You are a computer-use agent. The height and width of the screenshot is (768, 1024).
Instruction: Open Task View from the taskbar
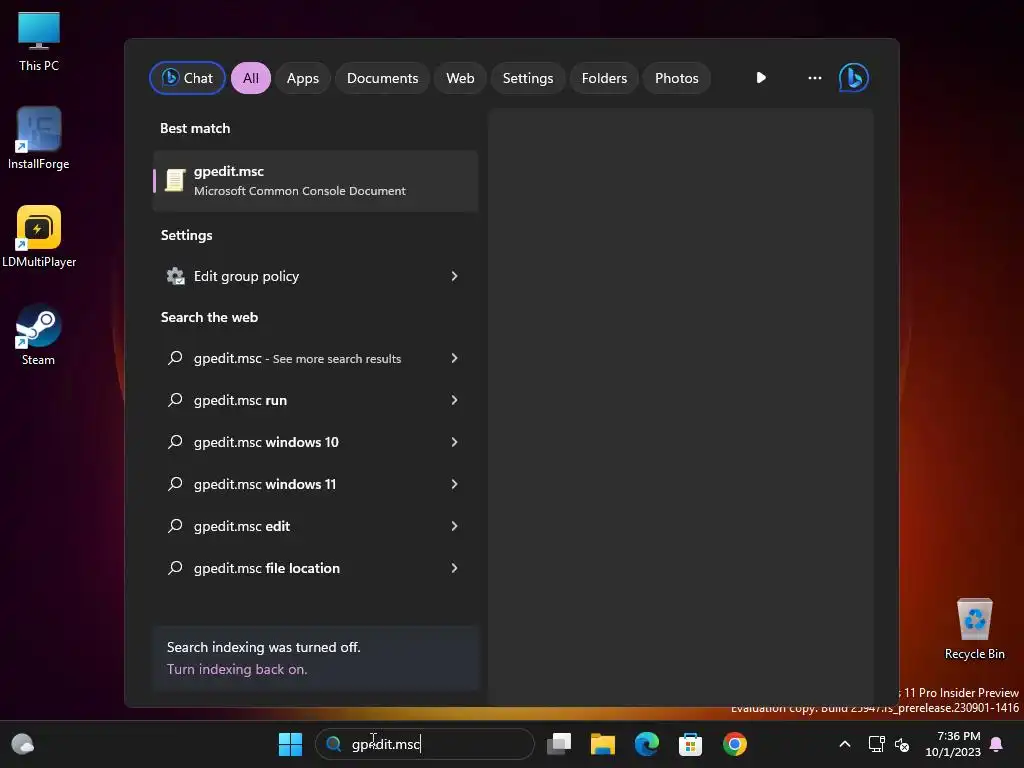(559, 744)
